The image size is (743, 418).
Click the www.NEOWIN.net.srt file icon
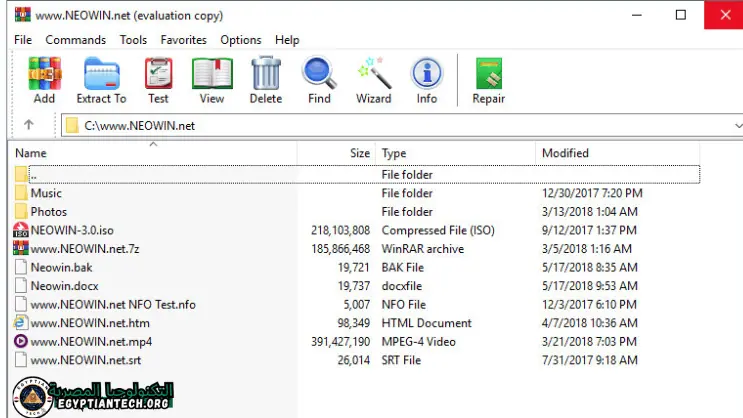(x=21, y=360)
